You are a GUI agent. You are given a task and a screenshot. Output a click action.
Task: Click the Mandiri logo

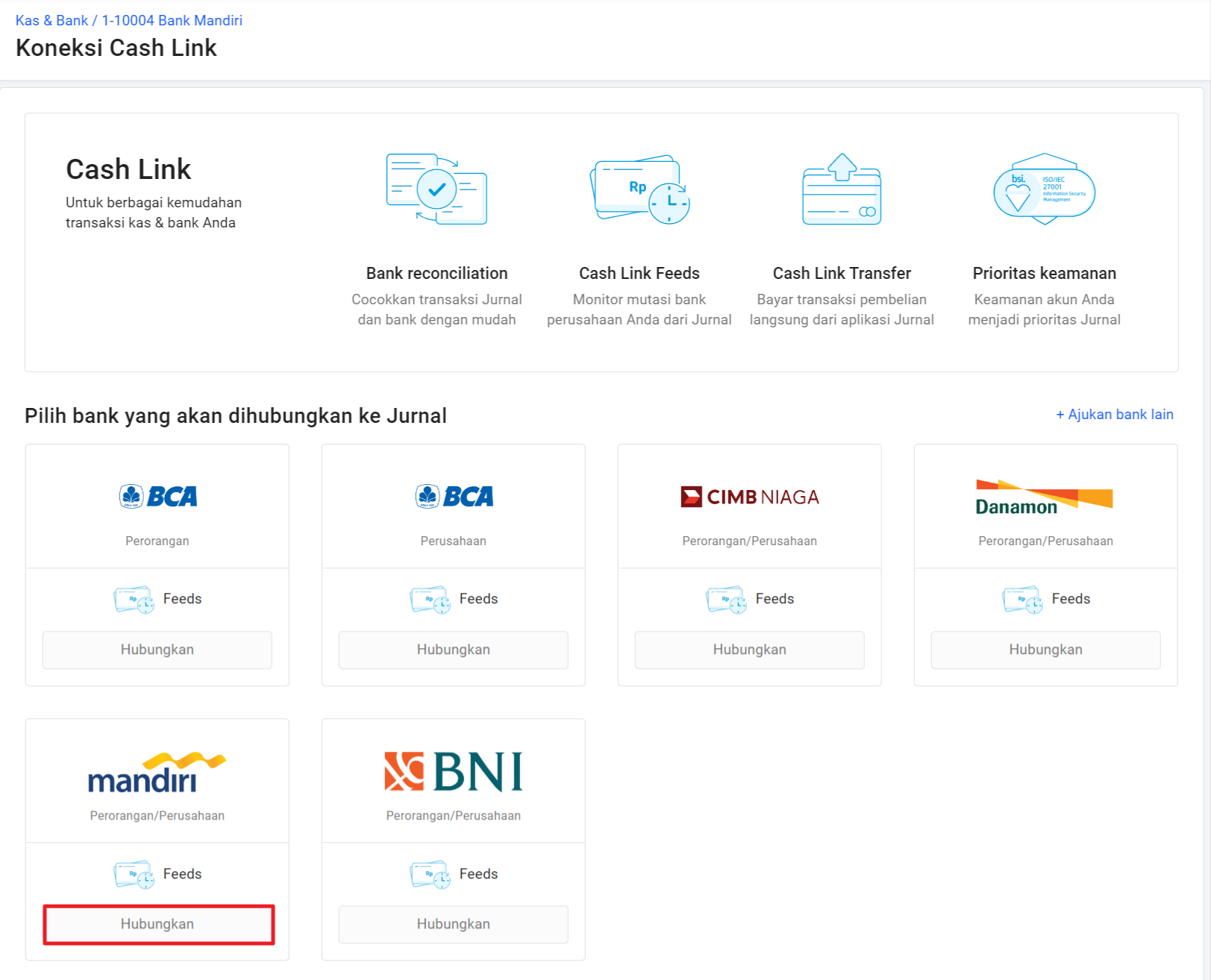pyautogui.click(x=157, y=772)
